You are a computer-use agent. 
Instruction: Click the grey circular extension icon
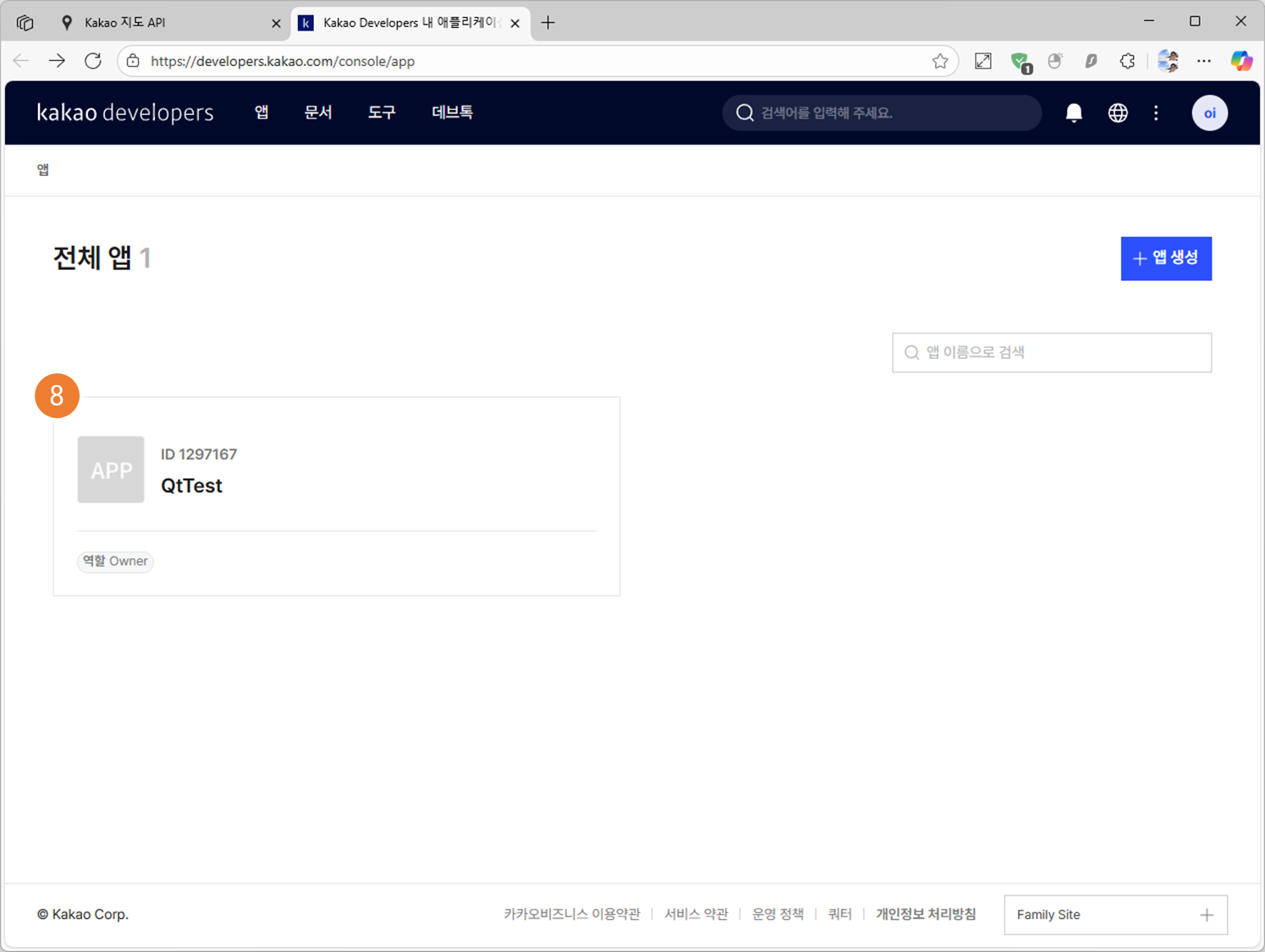[x=1055, y=61]
